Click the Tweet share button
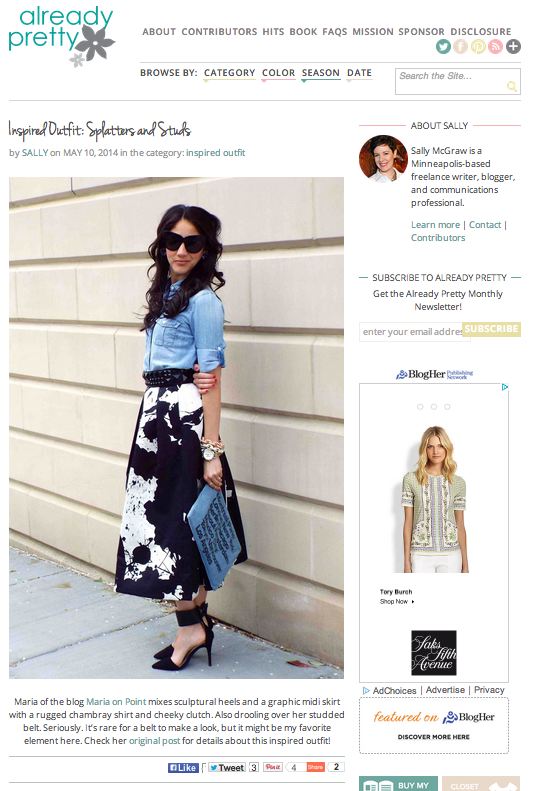This screenshot has width=551, height=791. point(227,768)
